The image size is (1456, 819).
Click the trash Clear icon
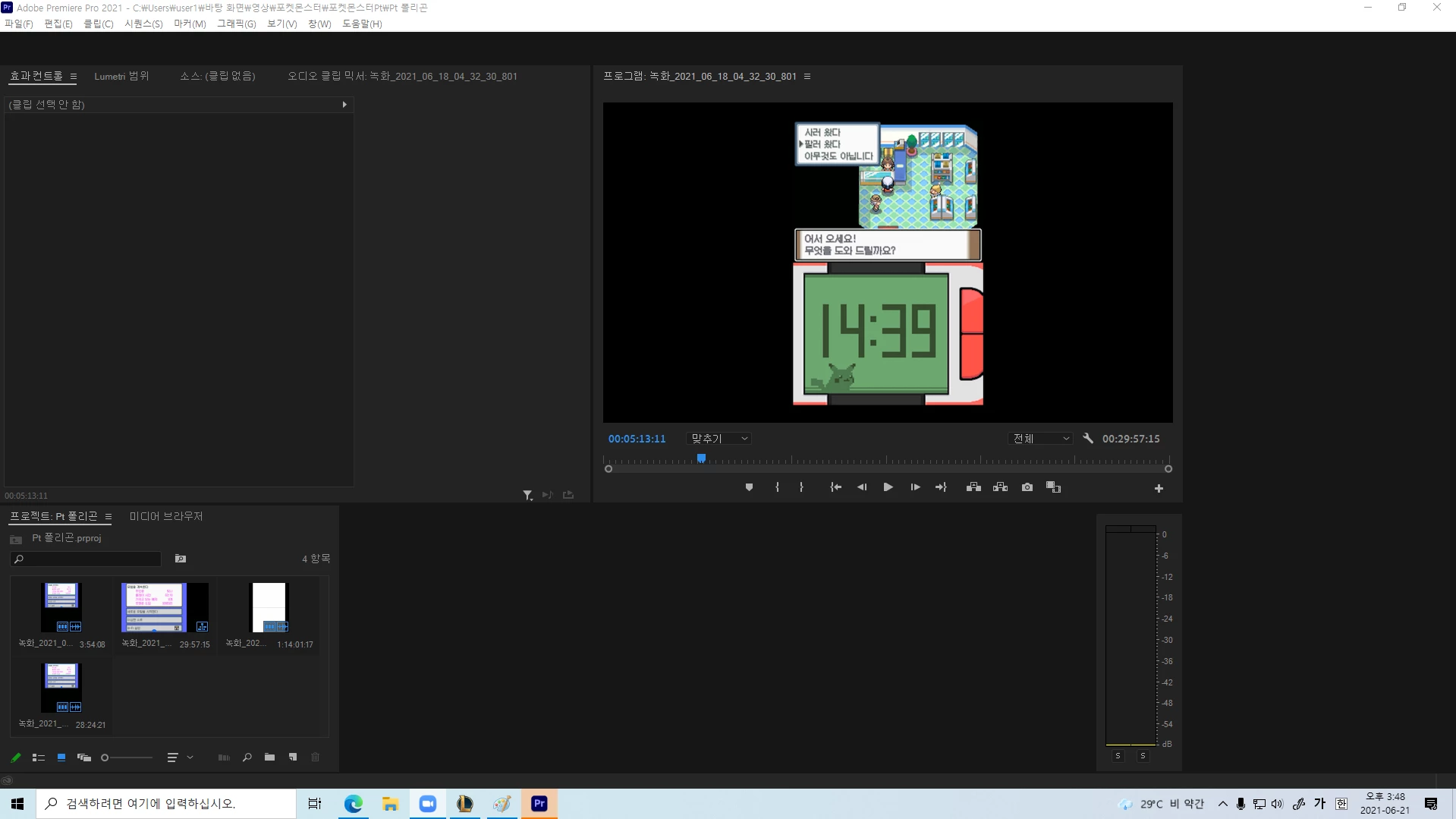[x=316, y=758]
